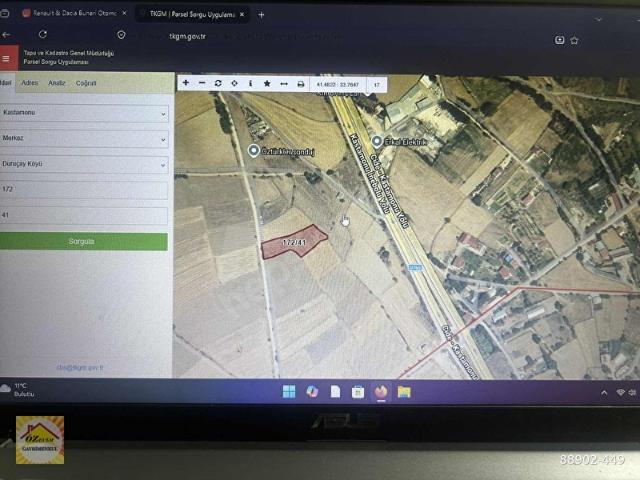Switch to the Renault & Dacia browser tab
Screen dimensions: 640x480
74,13
